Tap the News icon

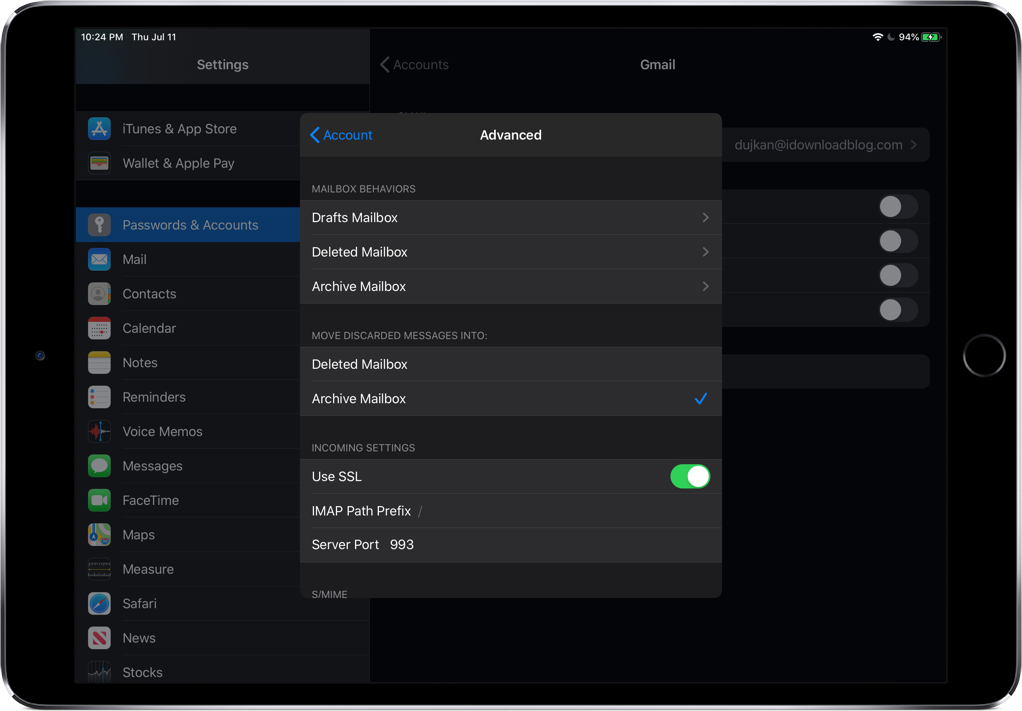click(99, 638)
